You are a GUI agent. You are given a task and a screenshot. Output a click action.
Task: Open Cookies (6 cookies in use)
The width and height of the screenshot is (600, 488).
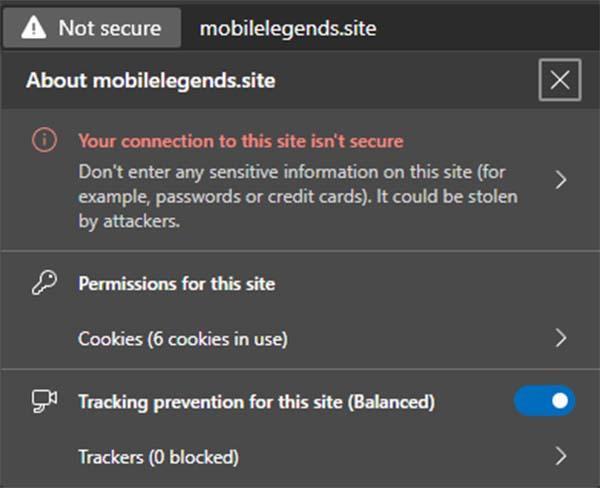[300, 338]
